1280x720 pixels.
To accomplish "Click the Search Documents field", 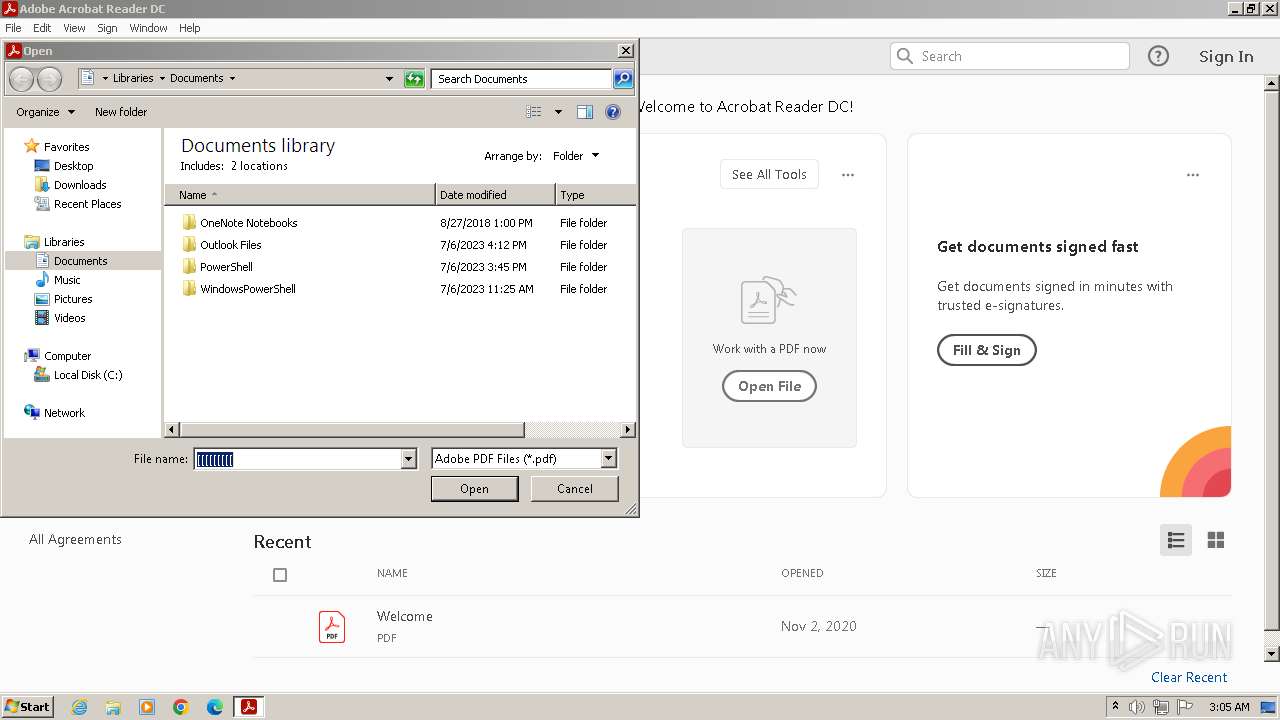I will 521,79.
